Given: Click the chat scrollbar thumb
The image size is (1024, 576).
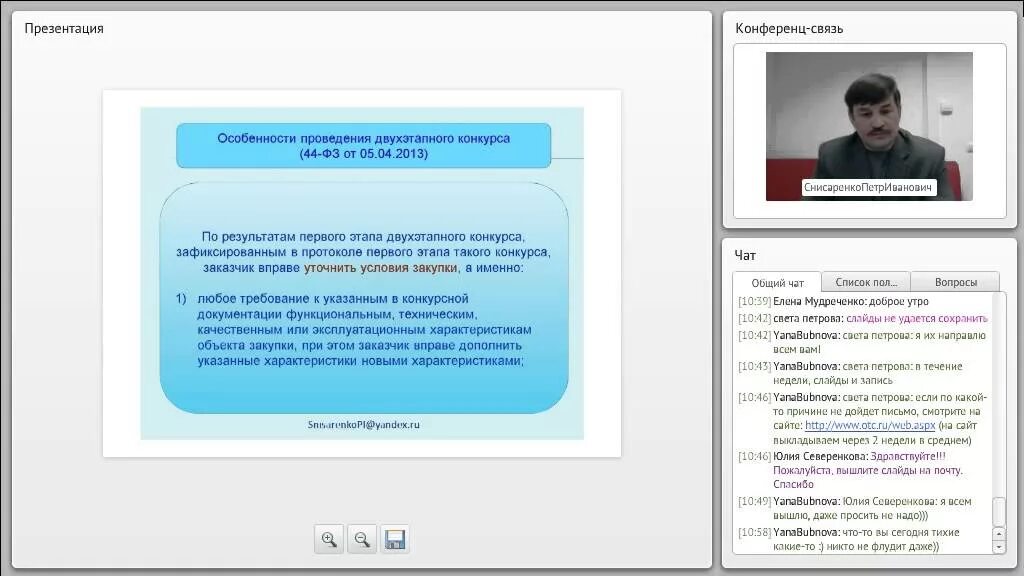Looking at the screenshot, I should [x=999, y=511].
